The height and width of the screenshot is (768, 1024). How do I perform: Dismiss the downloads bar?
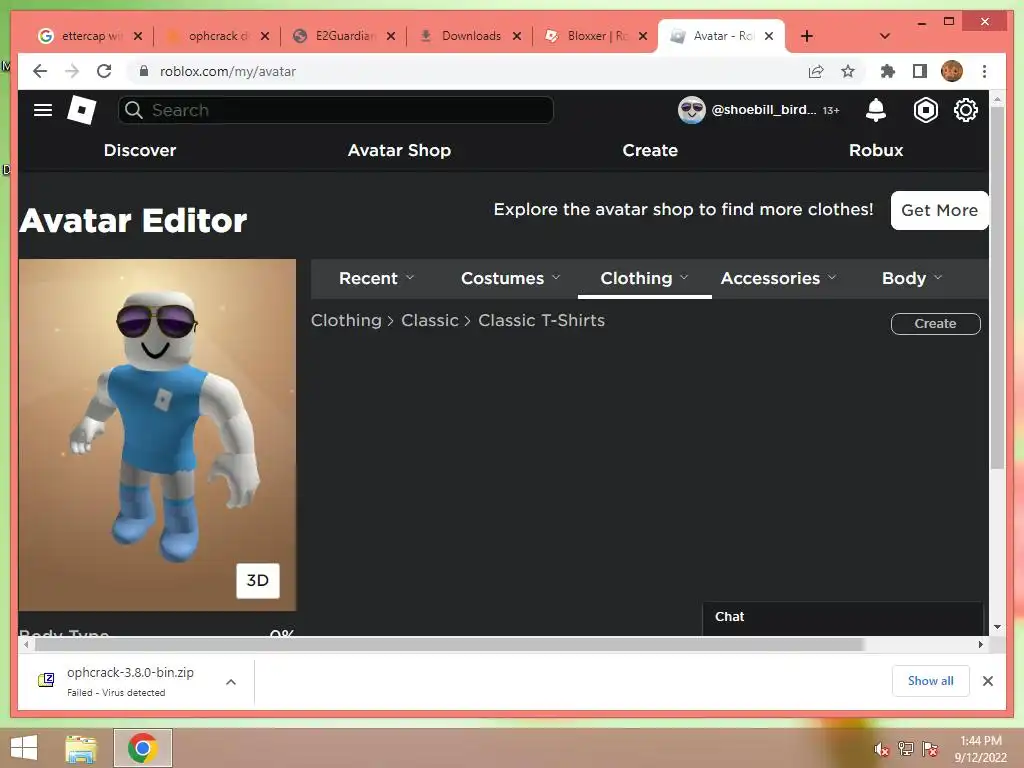point(987,681)
